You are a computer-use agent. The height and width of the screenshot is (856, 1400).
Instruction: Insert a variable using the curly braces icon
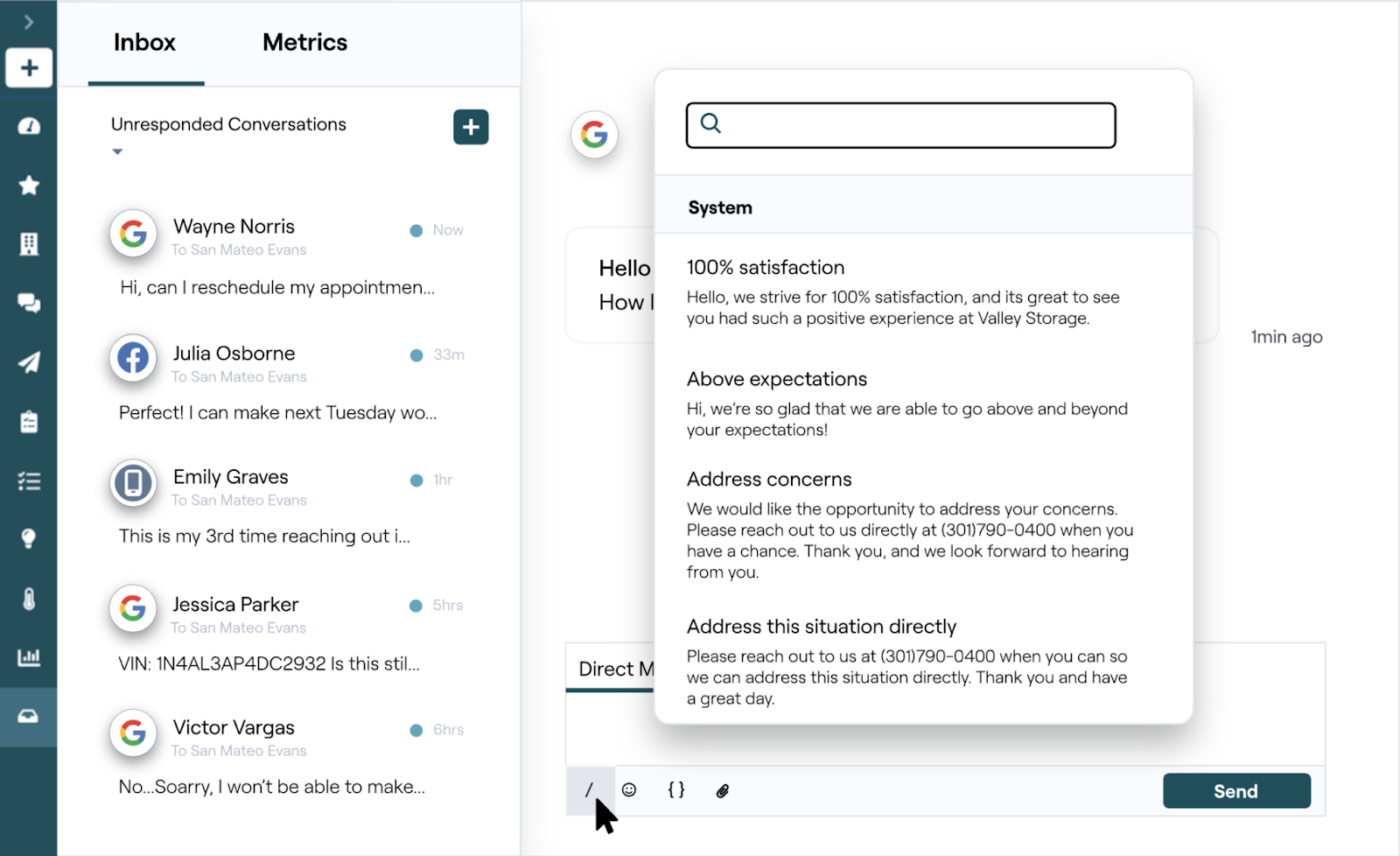pos(675,789)
